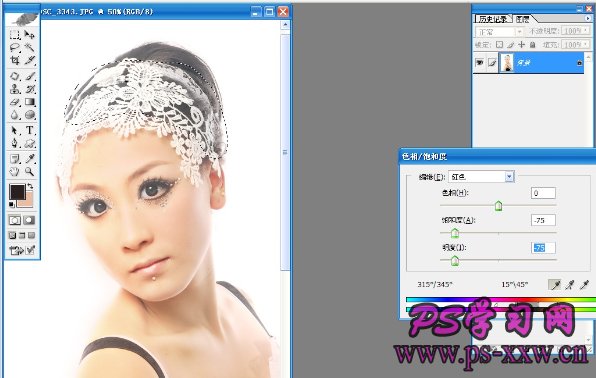Select the Lasso tool
Viewport: 596px width, 378px height.
click(14, 48)
